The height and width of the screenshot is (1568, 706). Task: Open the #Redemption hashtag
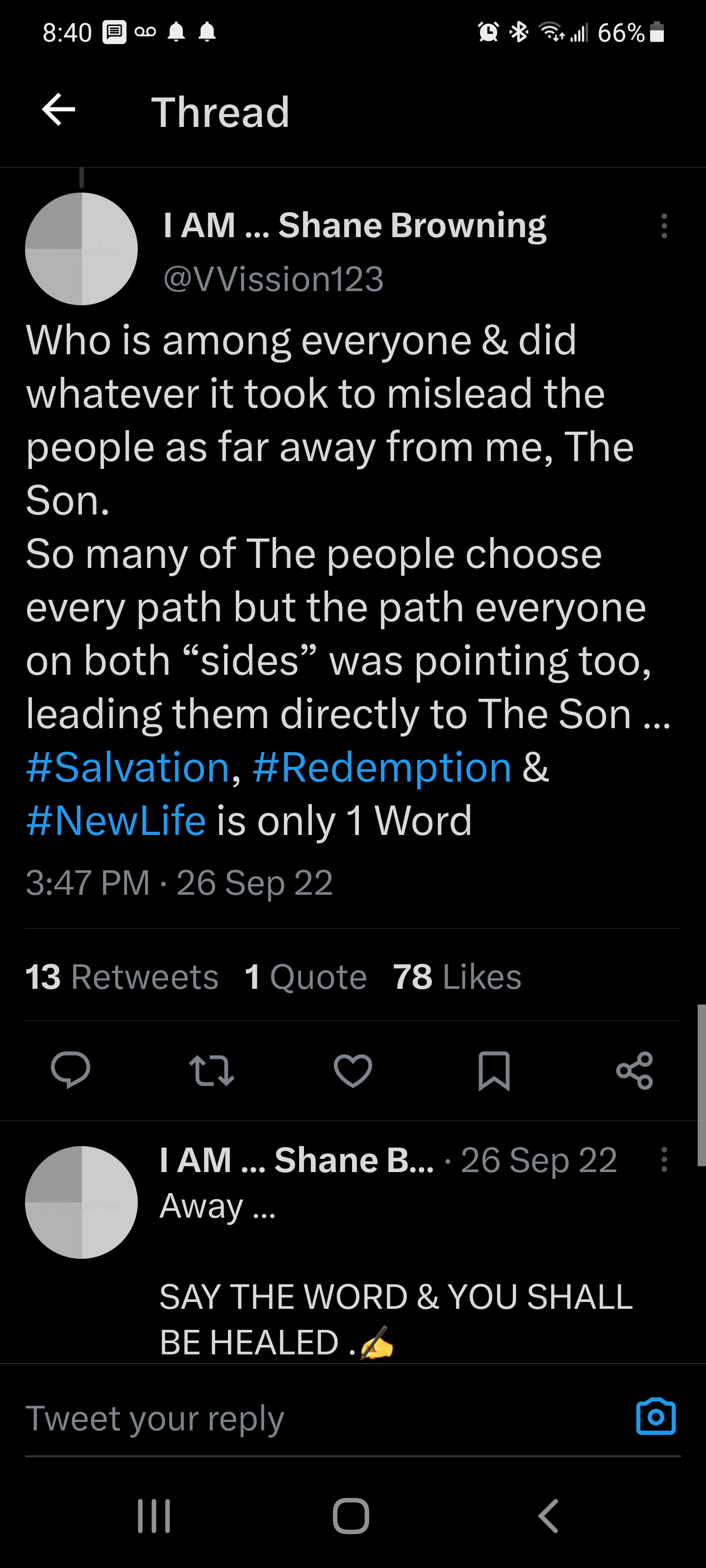coord(382,767)
